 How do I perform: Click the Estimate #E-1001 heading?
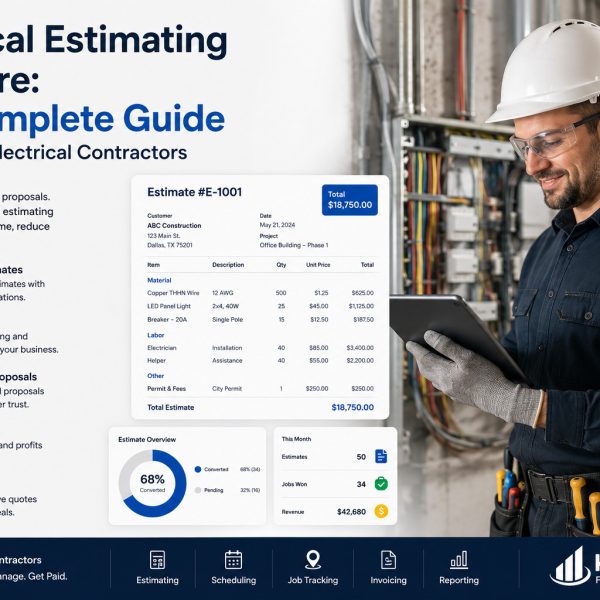tap(194, 192)
